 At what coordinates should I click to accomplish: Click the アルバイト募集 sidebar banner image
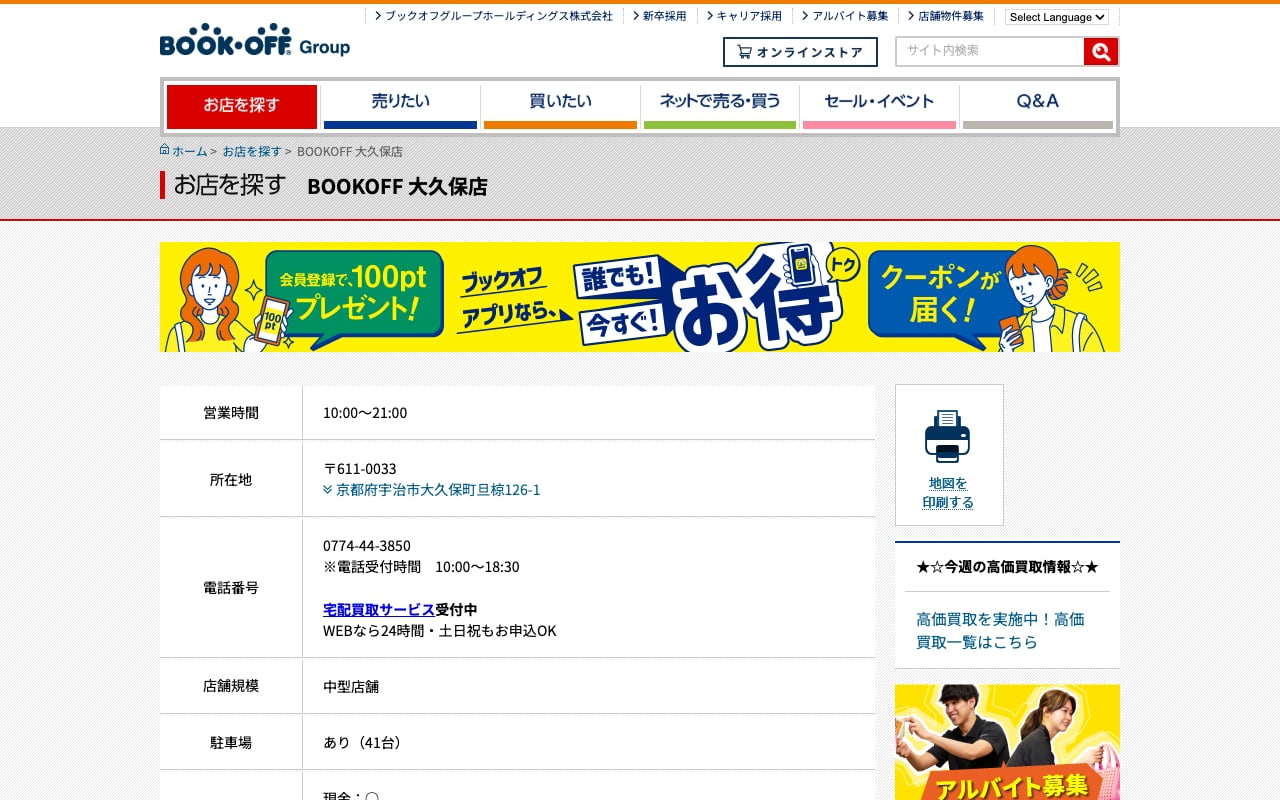point(1007,742)
